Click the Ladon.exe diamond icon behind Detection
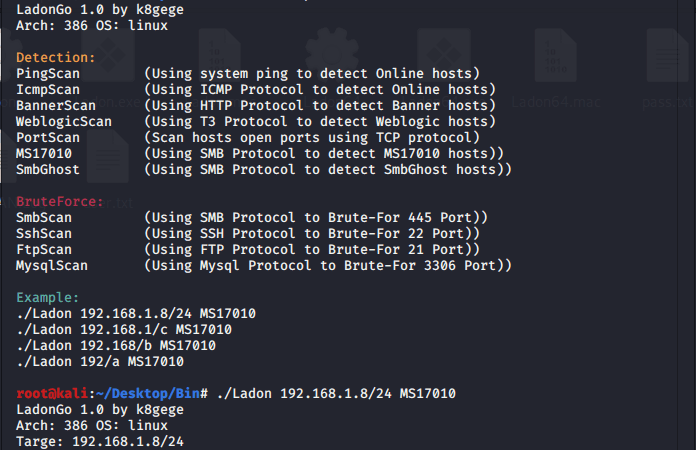The width and height of the screenshot is (696, 450). point(108,55)
